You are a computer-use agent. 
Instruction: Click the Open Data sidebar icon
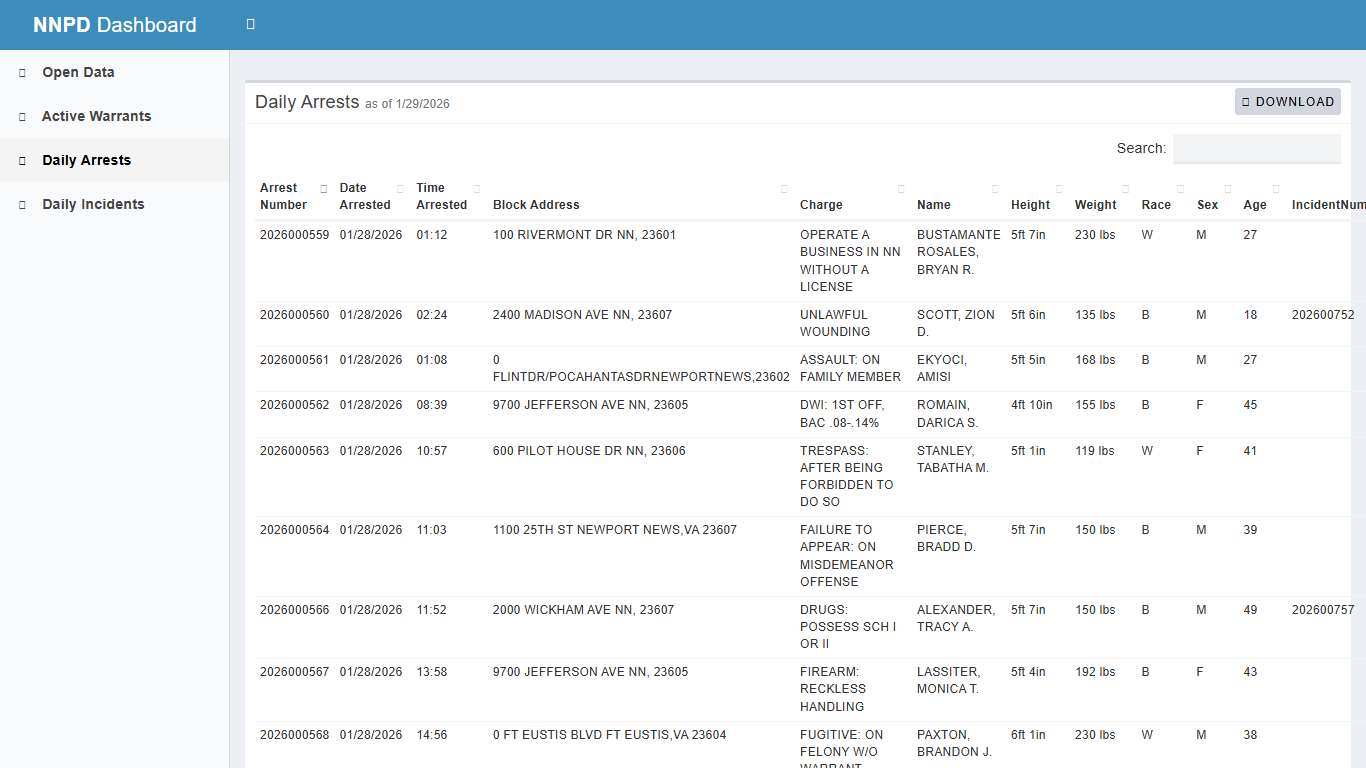[22, 72]
